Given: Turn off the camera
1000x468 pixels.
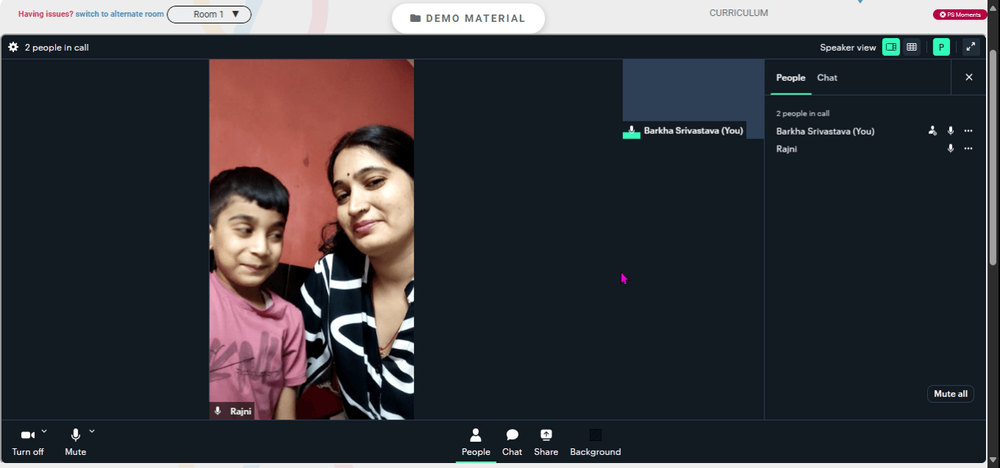Looking at the screenshot, I should click(27, 442).
